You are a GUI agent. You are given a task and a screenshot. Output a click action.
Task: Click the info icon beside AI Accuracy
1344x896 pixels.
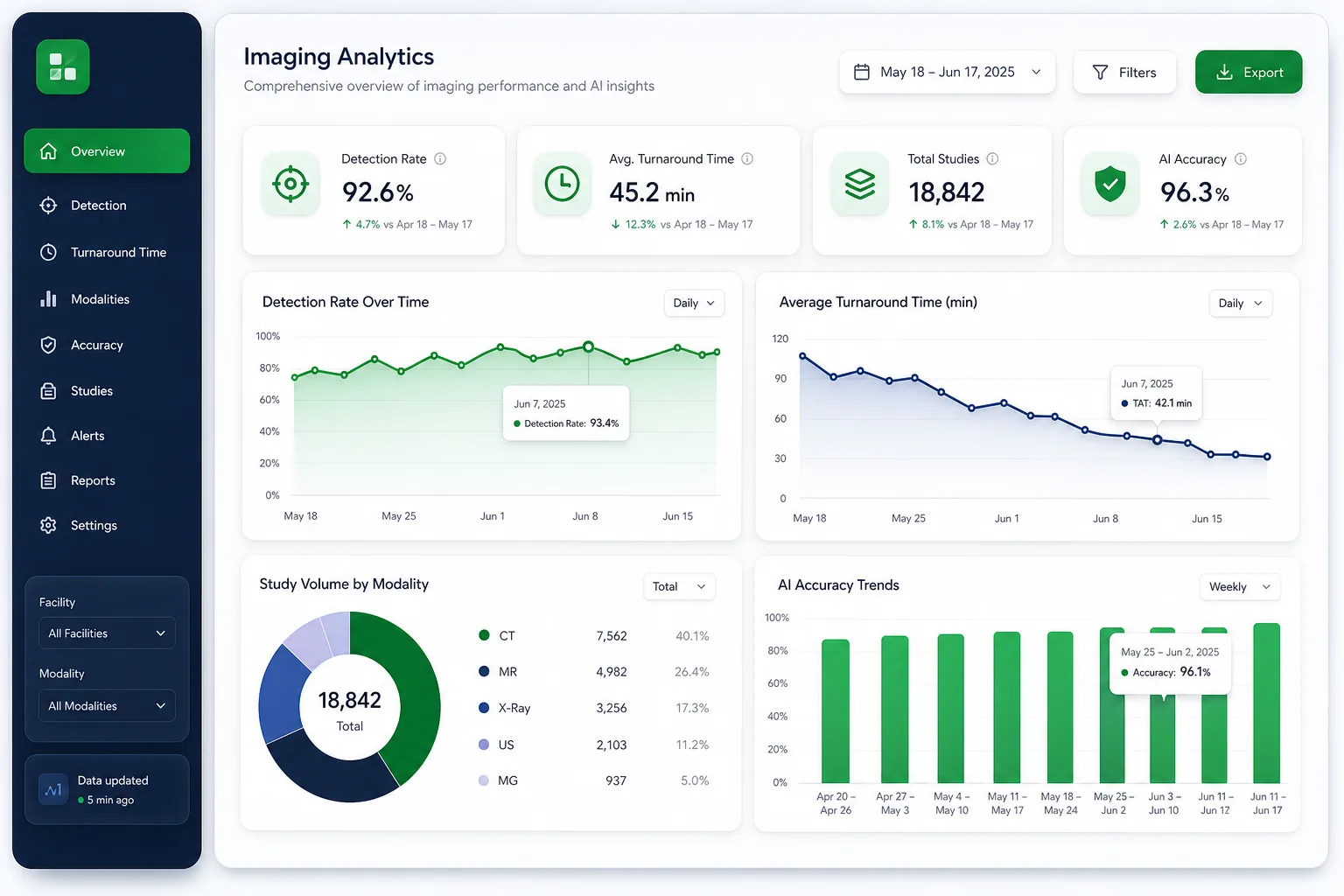(1240, 158)
